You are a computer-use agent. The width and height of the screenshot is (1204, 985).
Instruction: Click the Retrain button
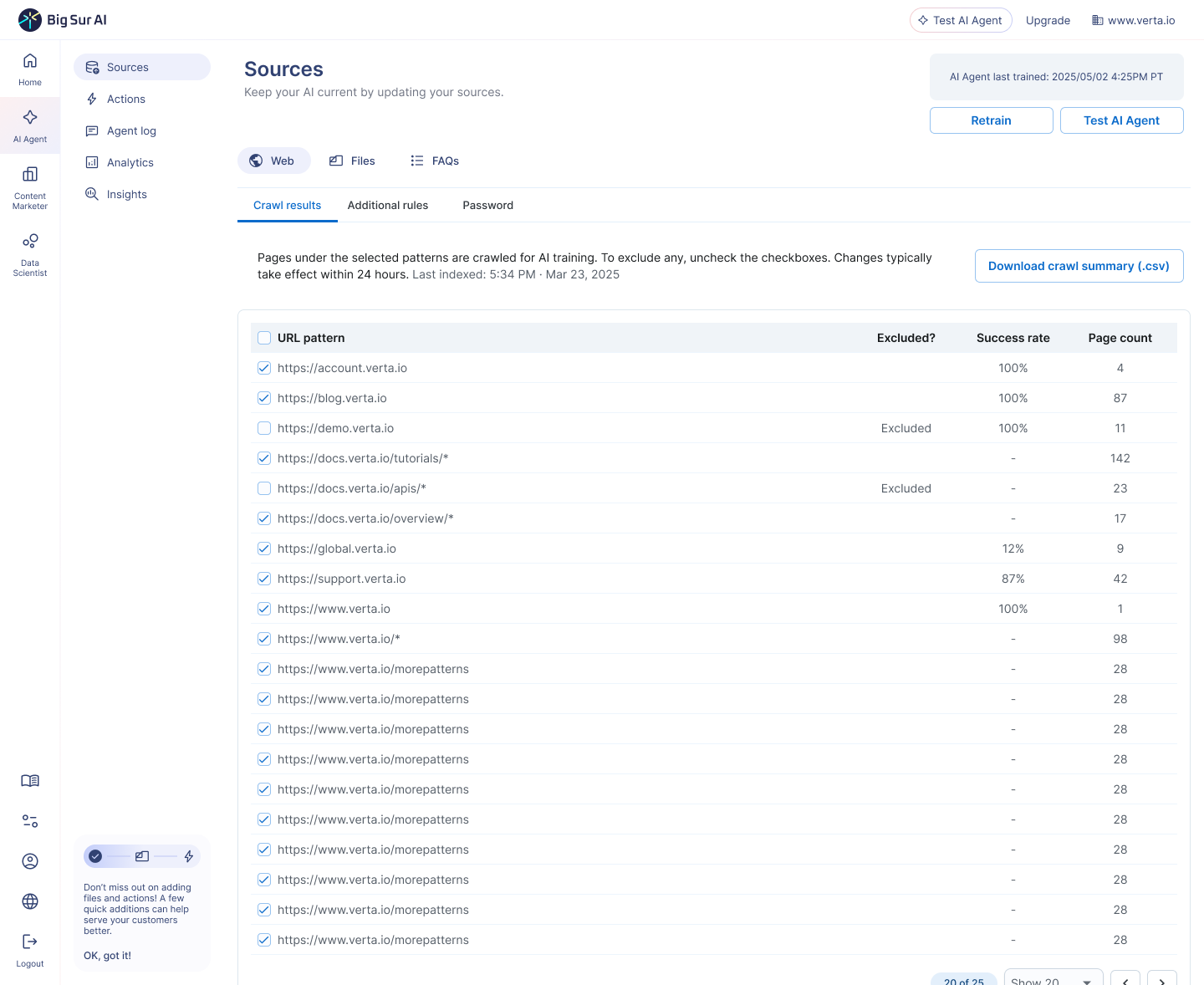click(991, 120)
